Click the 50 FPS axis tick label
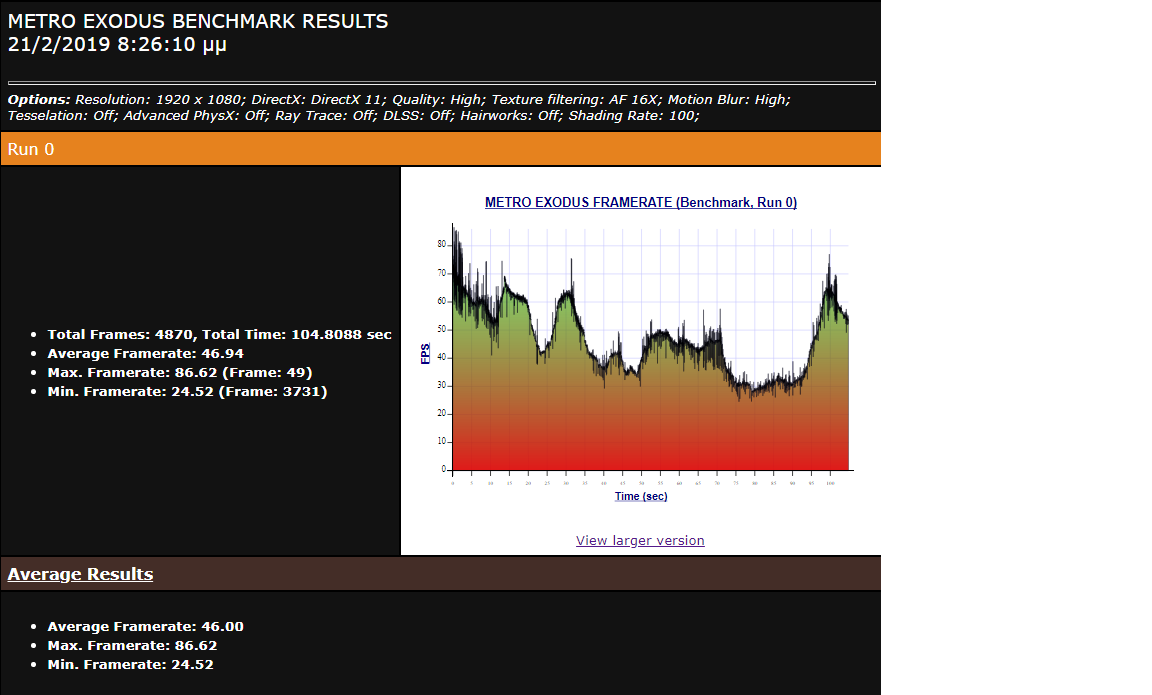The height and width of the screenshot is (695, 1152). click(442, 329)
